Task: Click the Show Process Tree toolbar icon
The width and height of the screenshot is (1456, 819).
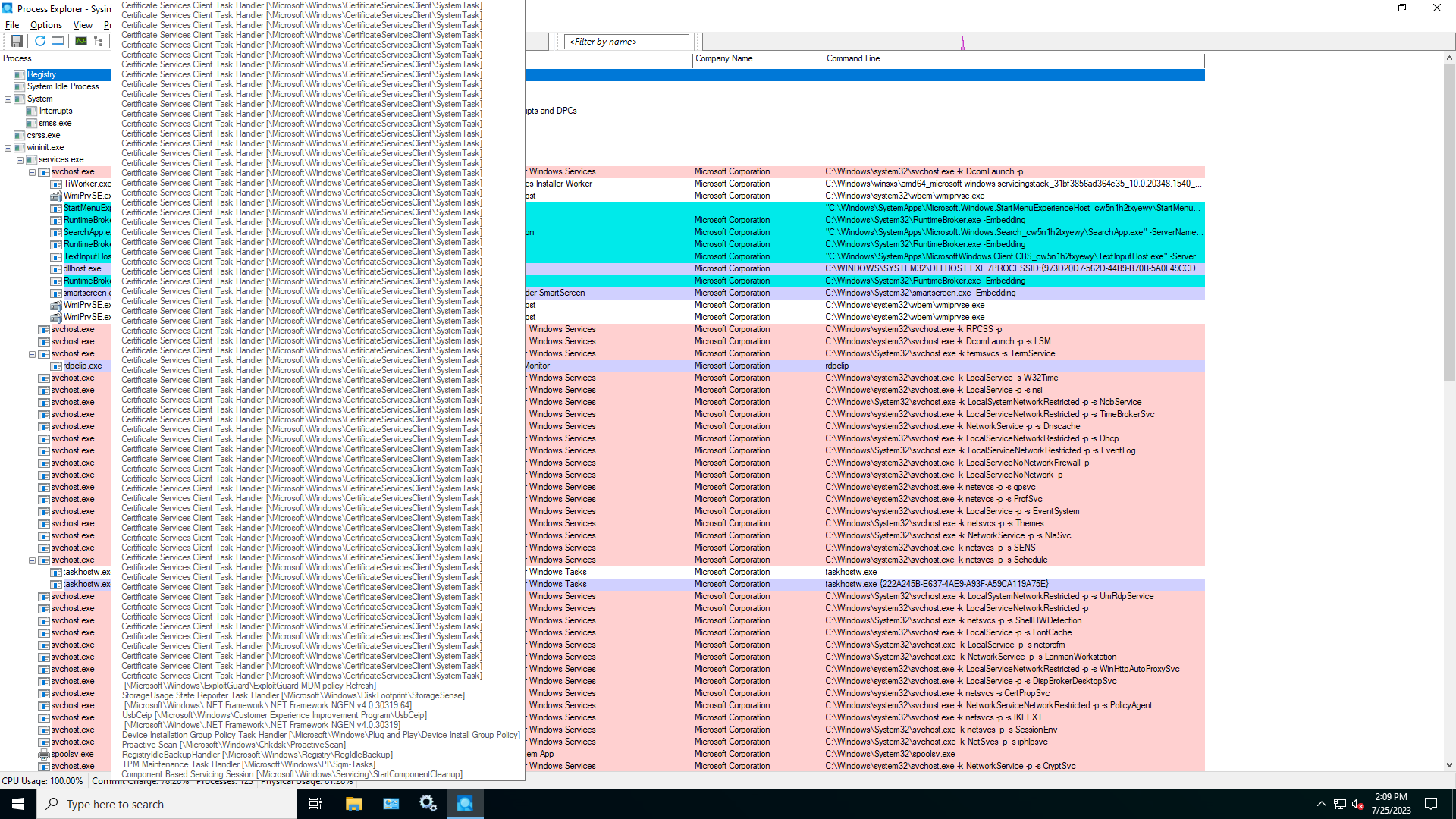Action: [x=99, y=41]
